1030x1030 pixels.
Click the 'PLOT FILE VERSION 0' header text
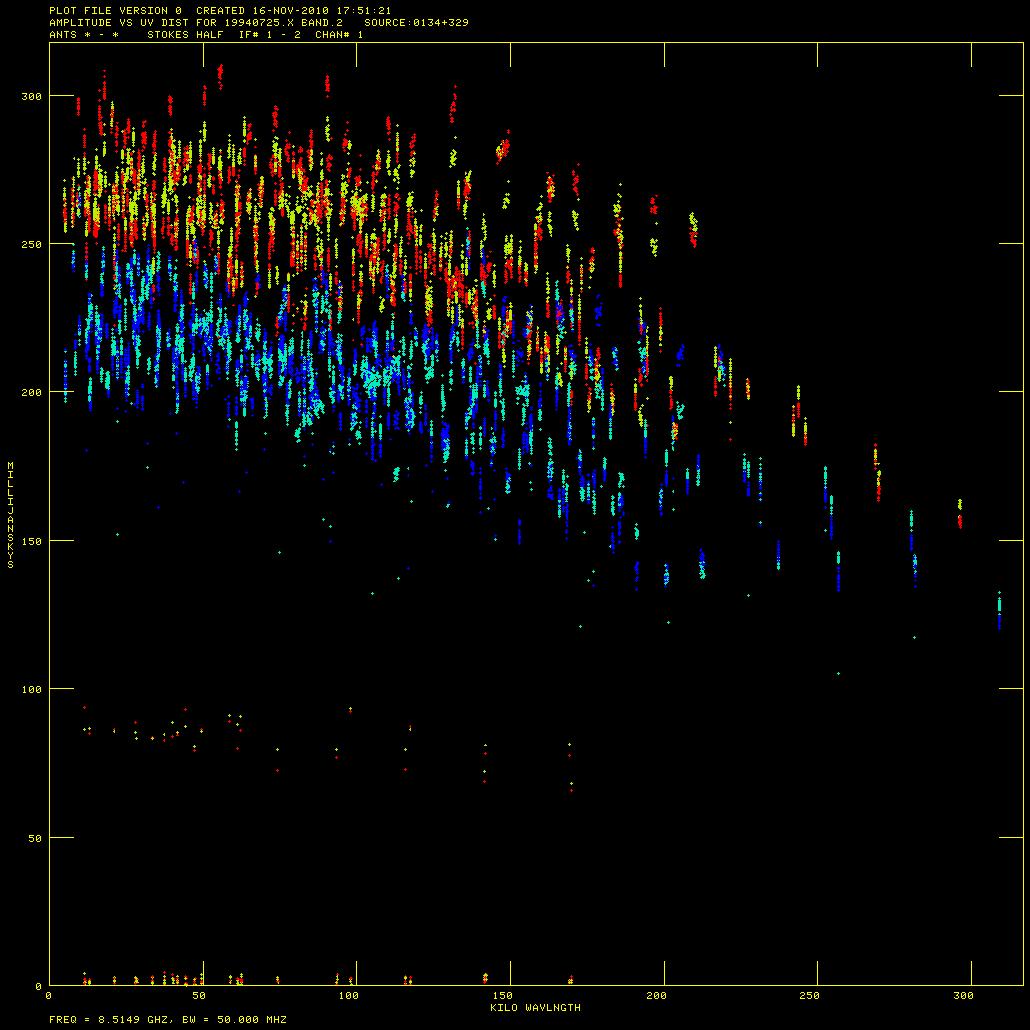point(115,11)
